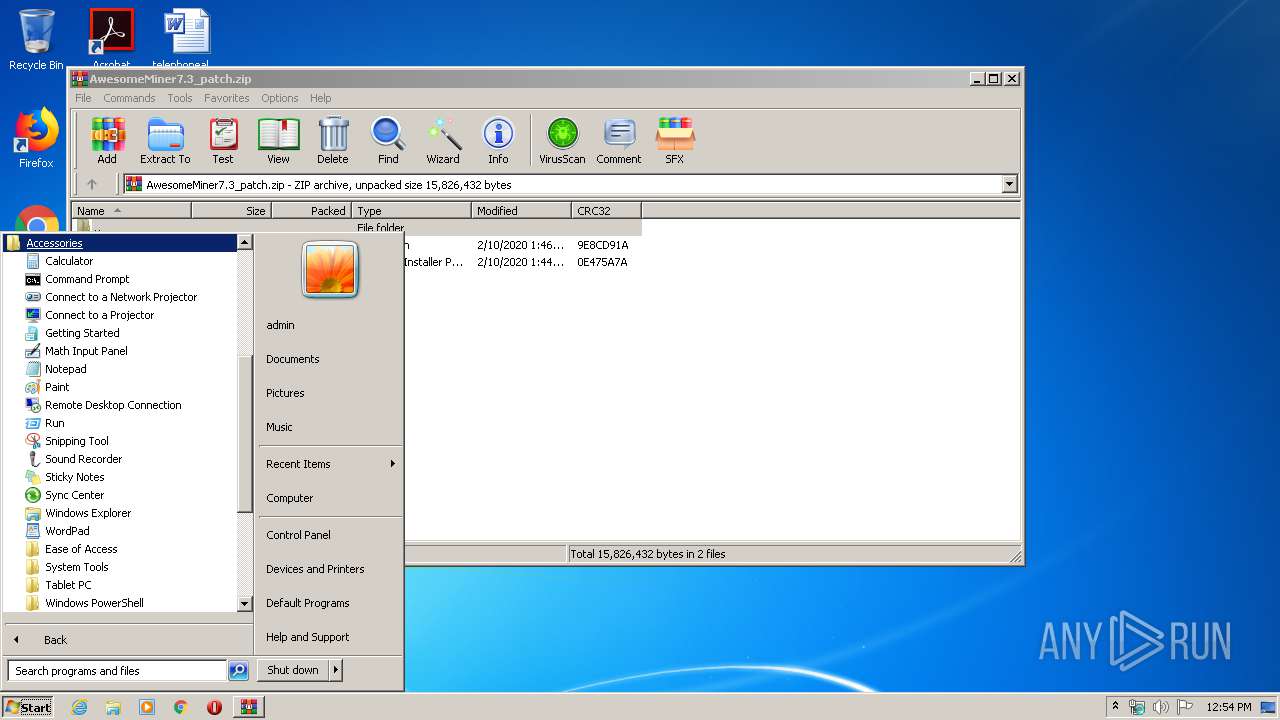Click the Start button
Image resolution: width=1280 pixels, height=720 pixels.
(28, 707)
